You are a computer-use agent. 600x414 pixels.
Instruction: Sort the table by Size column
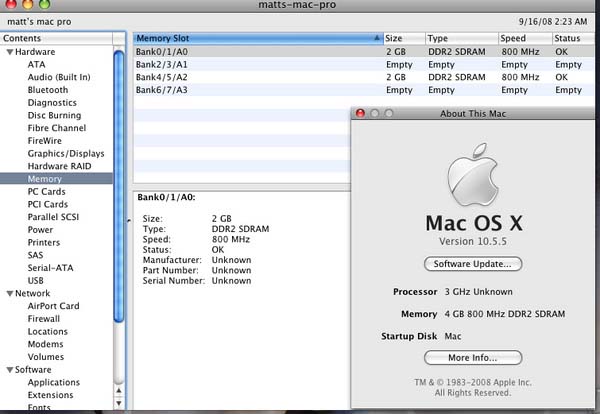coord(402,38)
